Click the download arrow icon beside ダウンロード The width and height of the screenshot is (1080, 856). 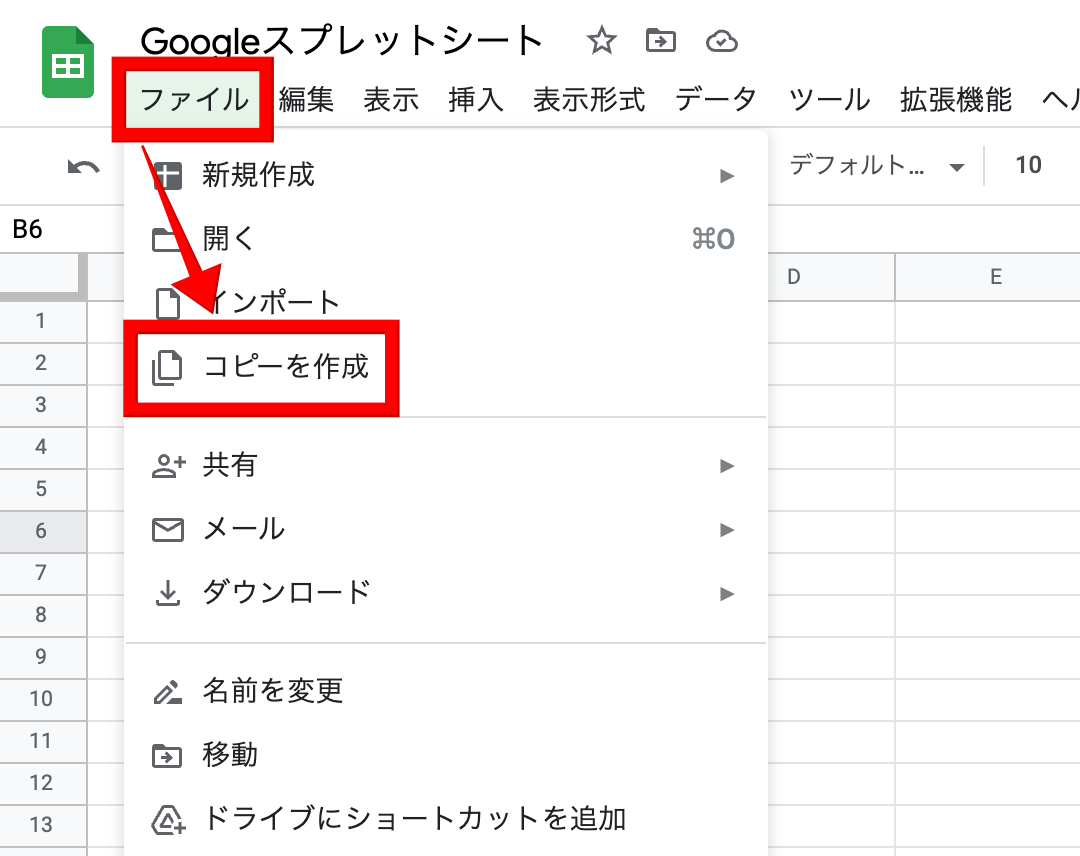tap(167, 593)
